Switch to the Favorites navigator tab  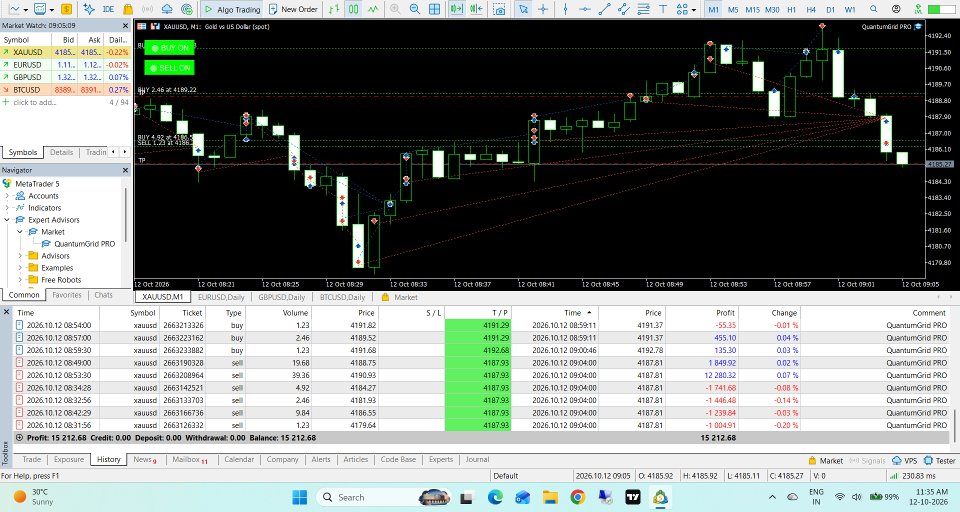[x=67, y=295]
